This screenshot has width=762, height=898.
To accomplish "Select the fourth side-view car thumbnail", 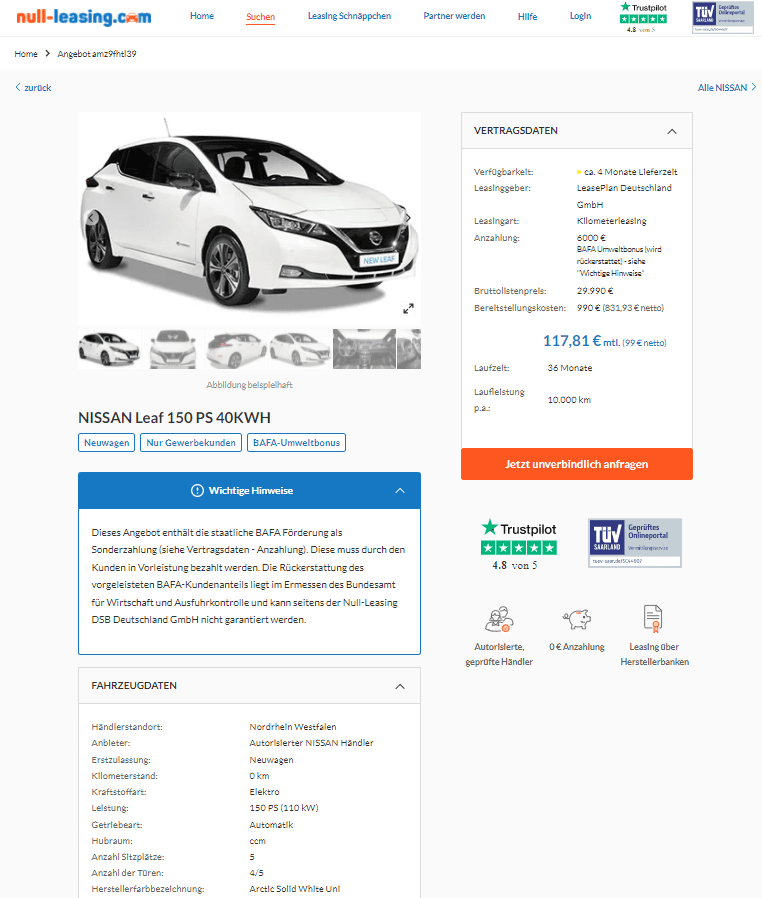I will click(300, 349).
